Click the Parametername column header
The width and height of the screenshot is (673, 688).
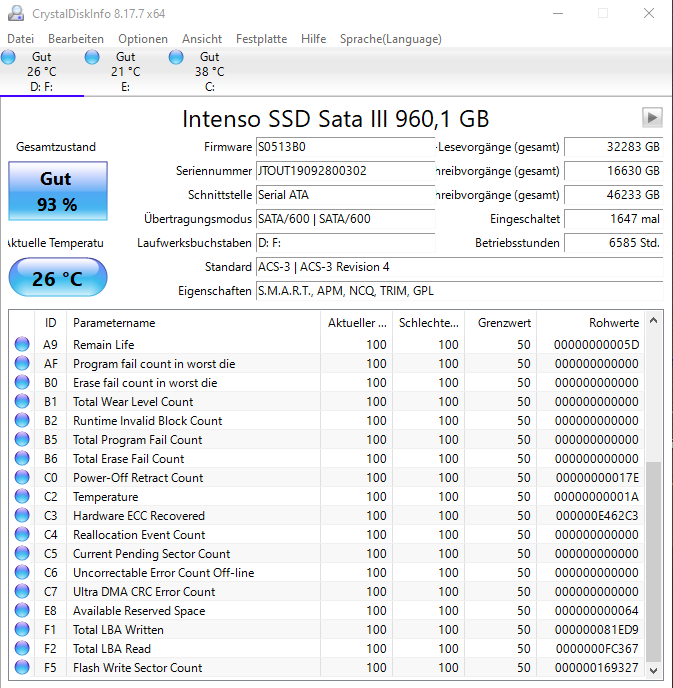193,323
